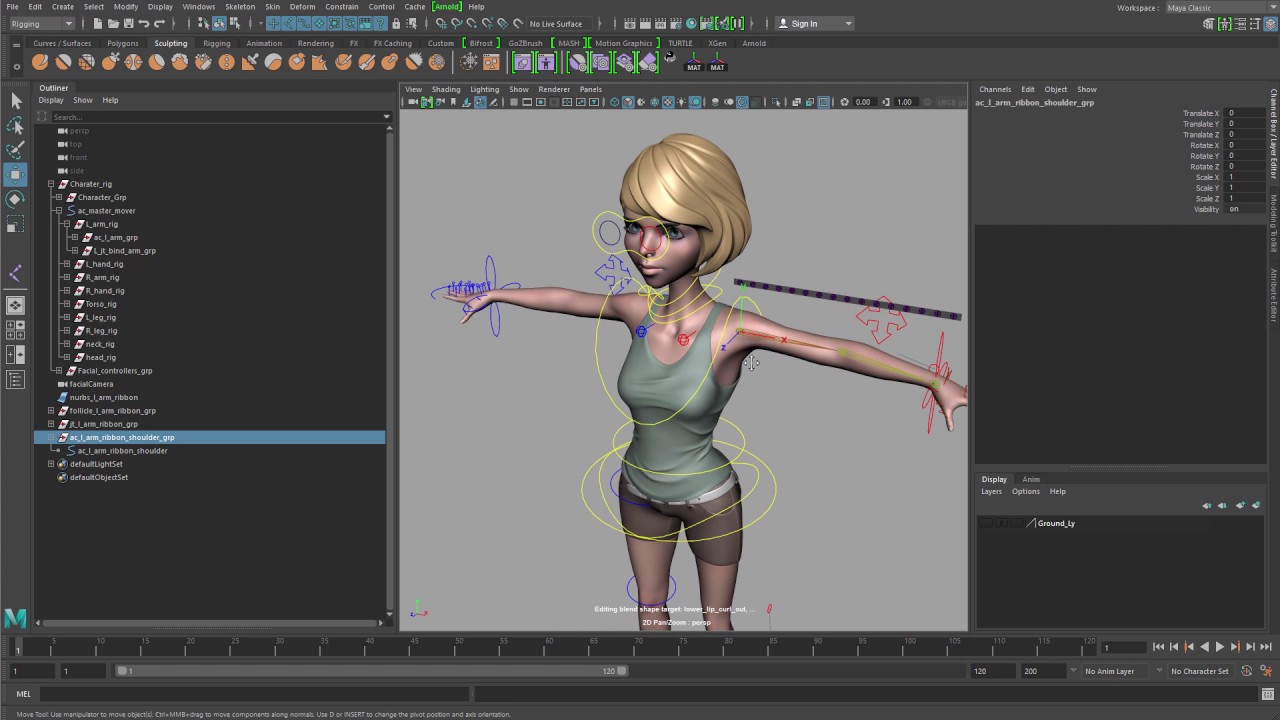Open the Skeleton menu
1280x720 pixels.
[x=240, y=7]
